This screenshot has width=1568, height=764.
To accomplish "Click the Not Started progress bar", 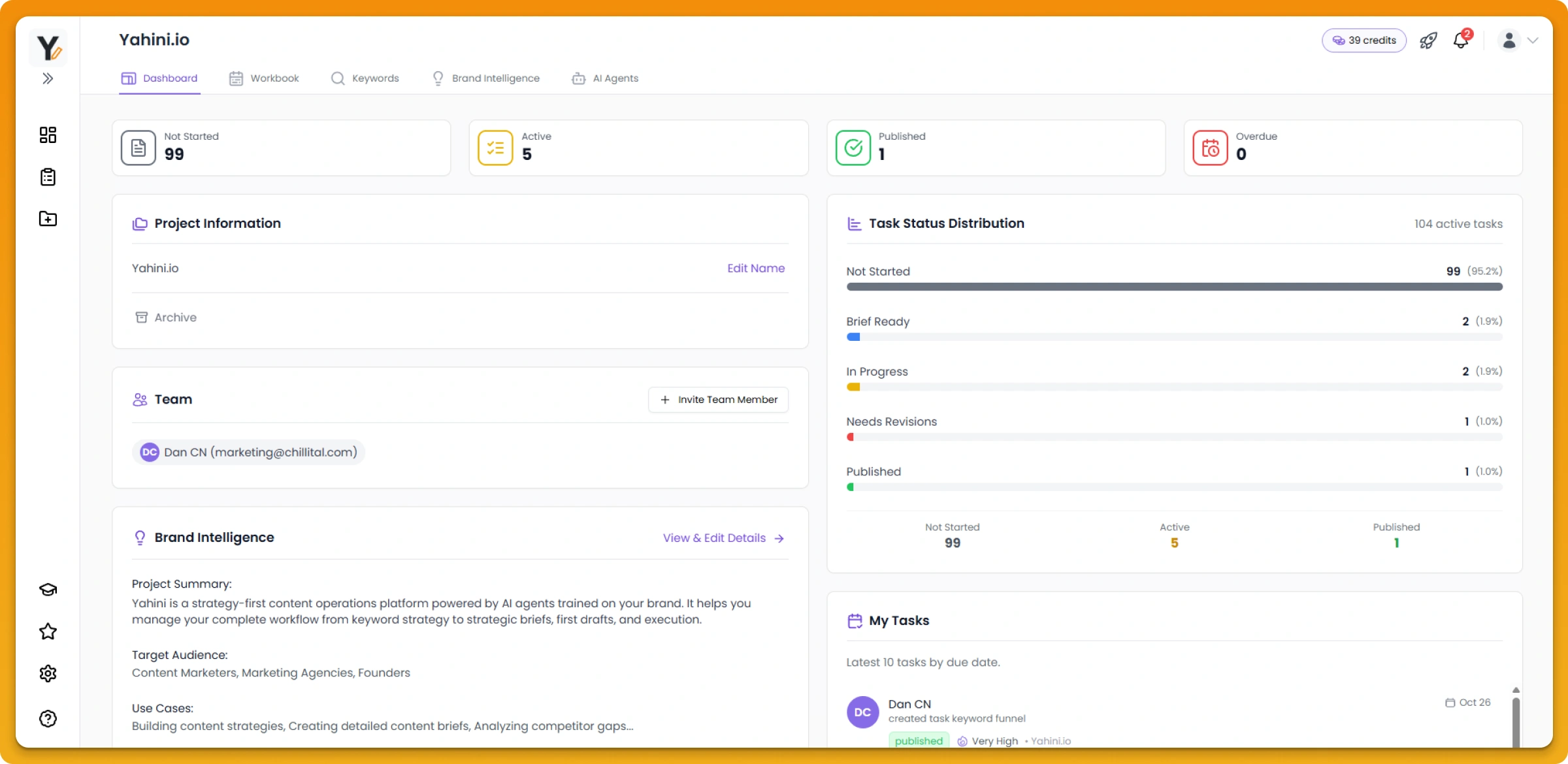I will point(1173,287).
